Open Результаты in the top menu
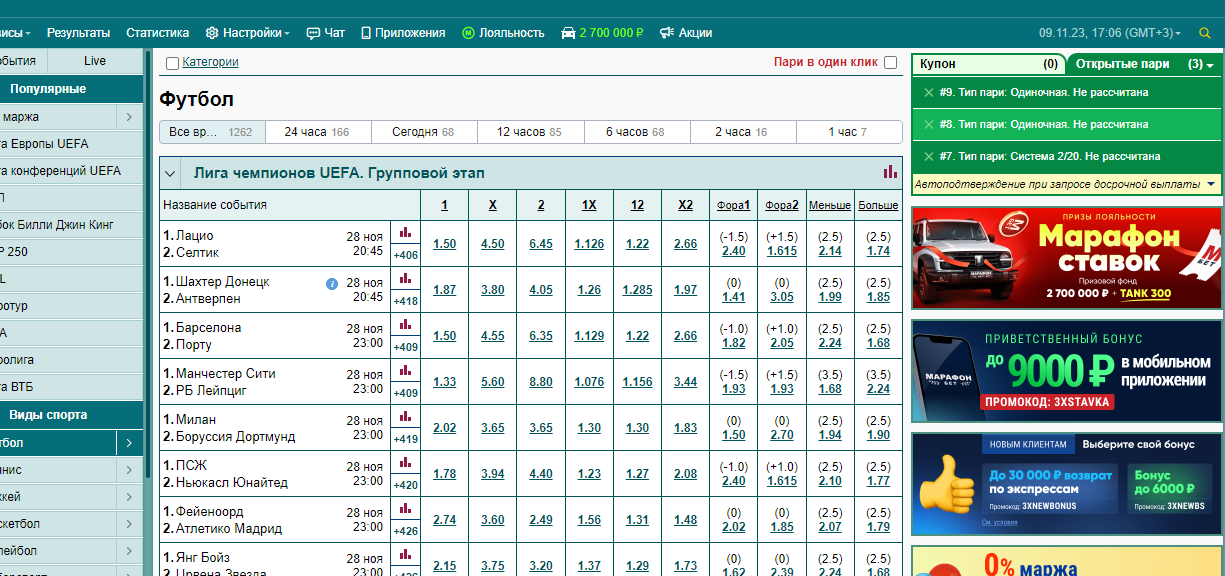Image resolution: width=1225 pixels, height=576 pixels. [79, 33]
